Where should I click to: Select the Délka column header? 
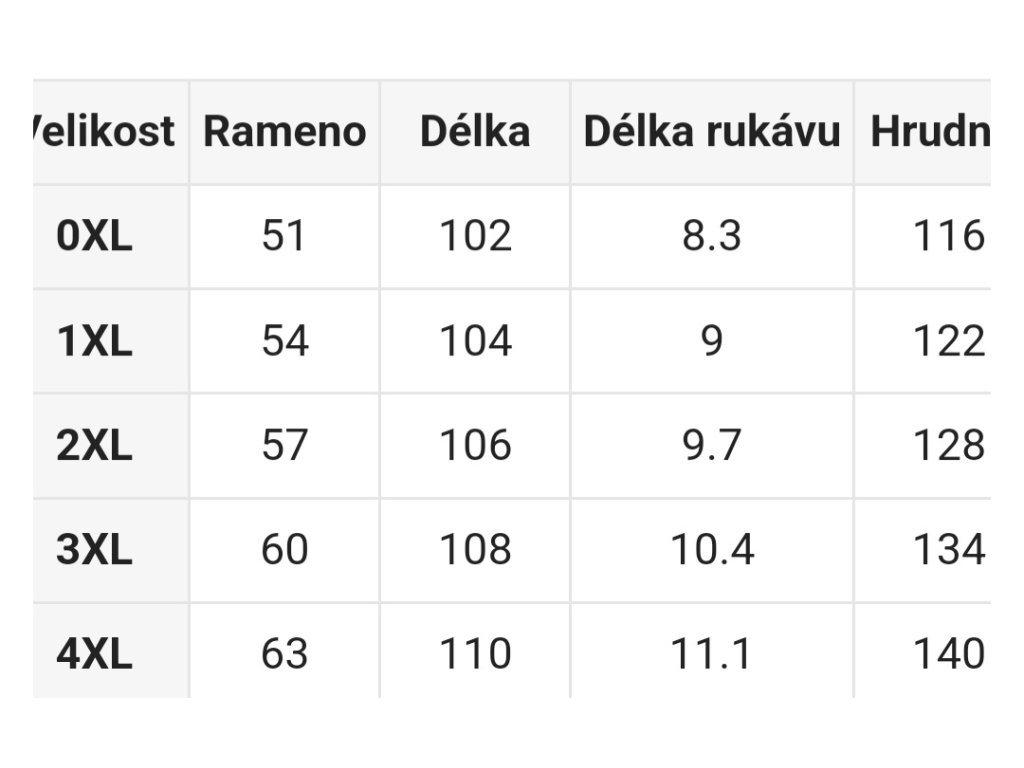(x=475, y=131)
